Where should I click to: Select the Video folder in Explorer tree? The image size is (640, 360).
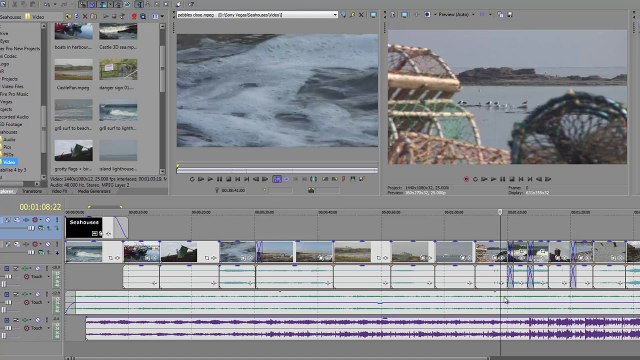(9, 162)
